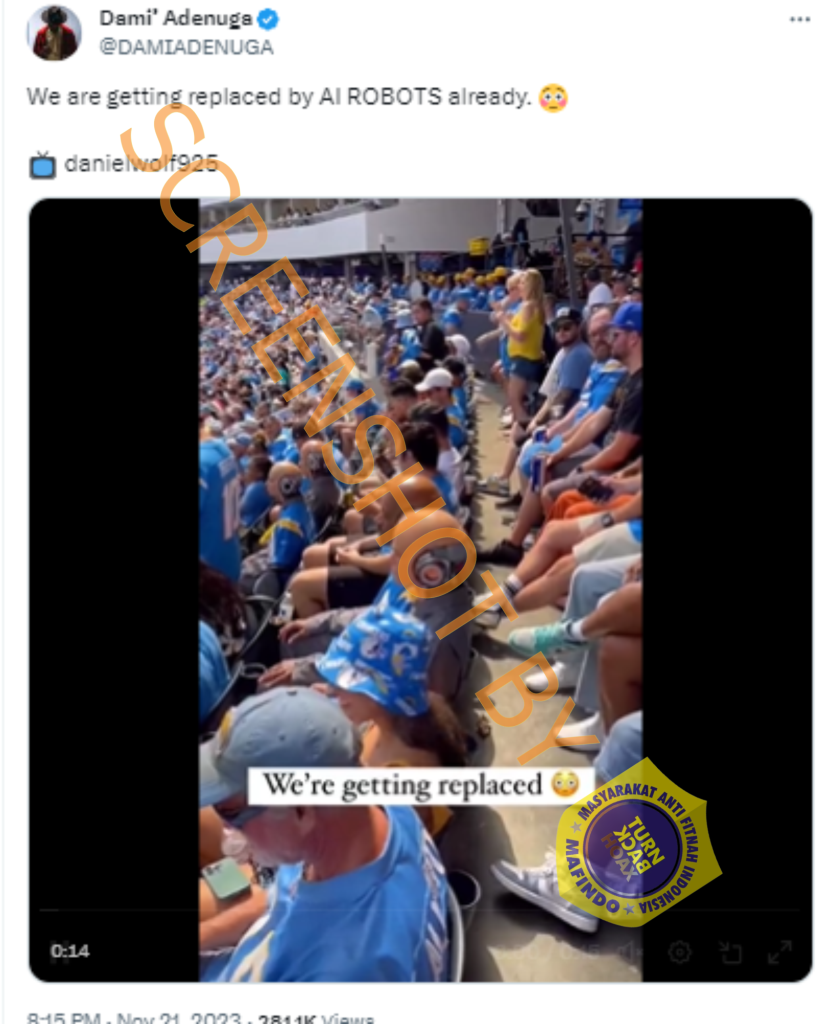Click the TV emoji before danielwolf925
This screenshot has height=1024, width=831.
pos(42,165)
